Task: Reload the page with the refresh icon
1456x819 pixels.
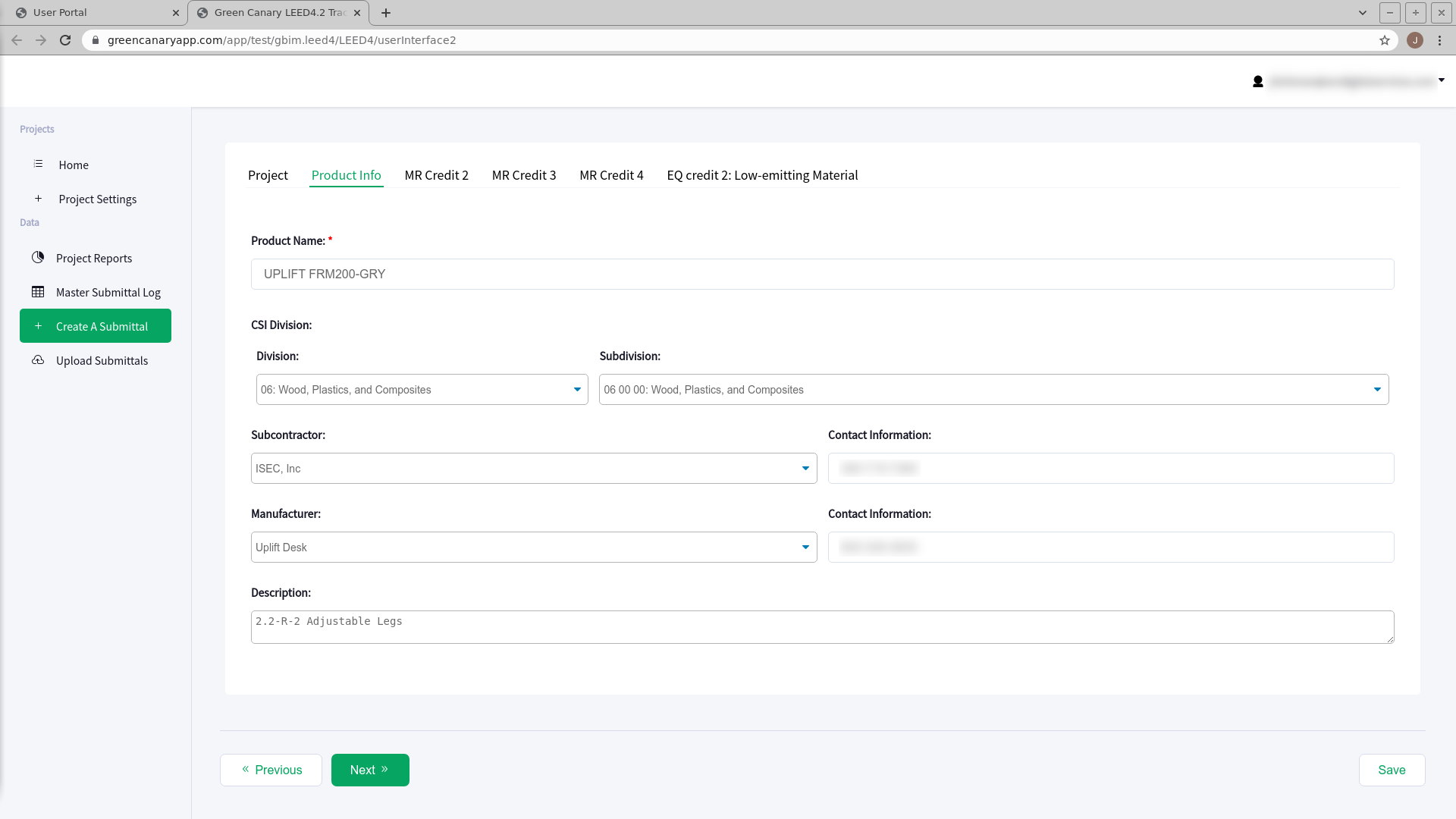Action: (x=65, y=40)
